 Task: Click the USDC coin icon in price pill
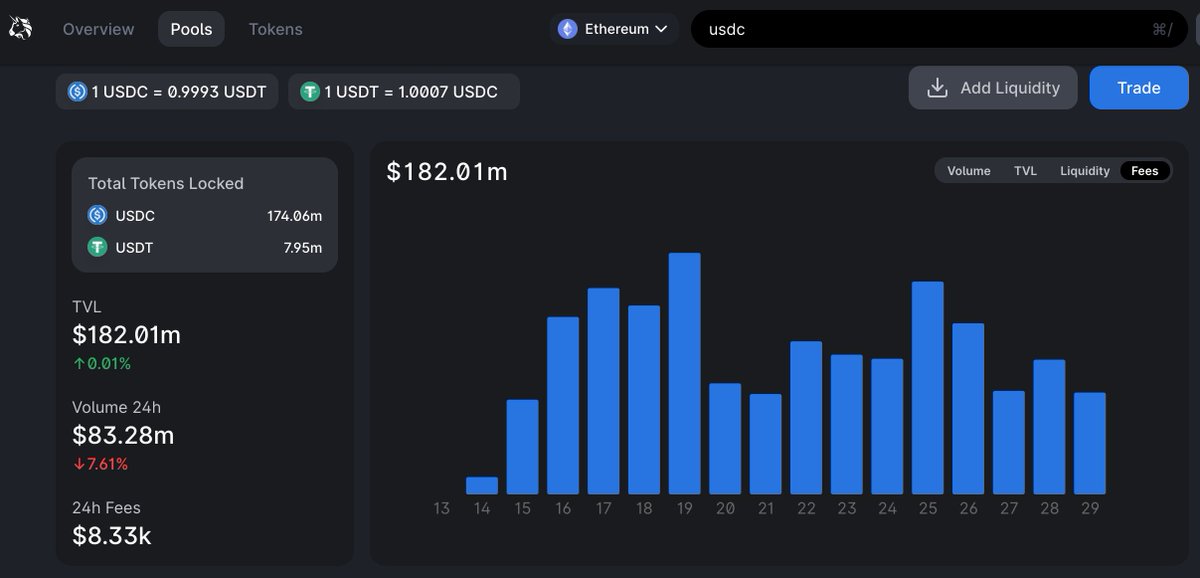pos(77,92)
